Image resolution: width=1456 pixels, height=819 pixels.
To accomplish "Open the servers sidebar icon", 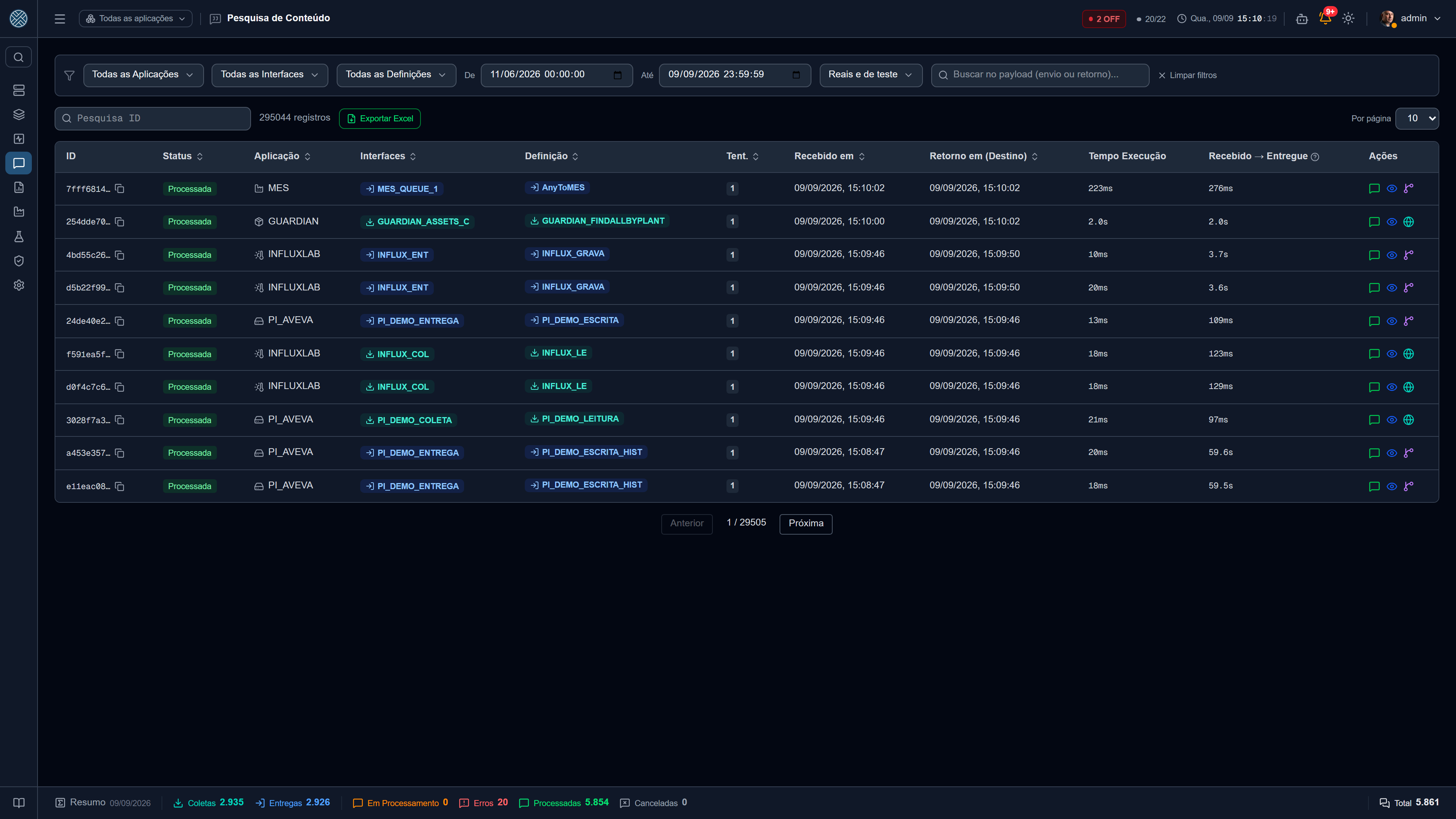I will tap(19, 90).
